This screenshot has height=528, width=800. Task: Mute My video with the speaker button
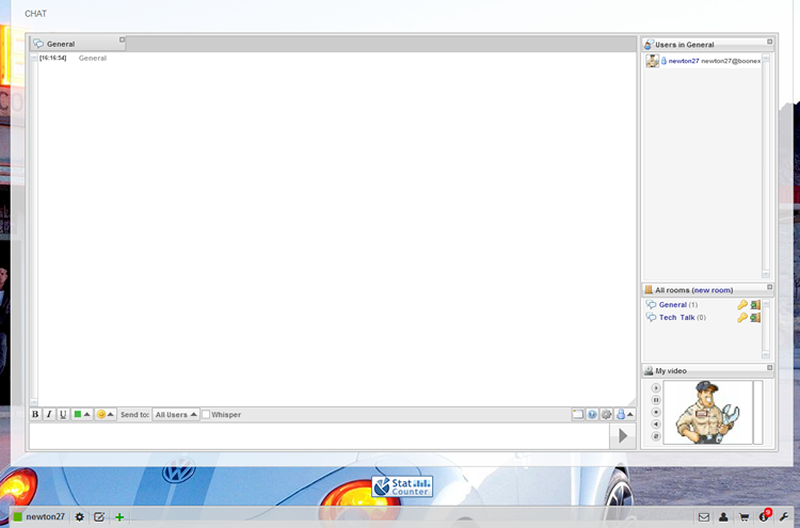tap(656, 424)
